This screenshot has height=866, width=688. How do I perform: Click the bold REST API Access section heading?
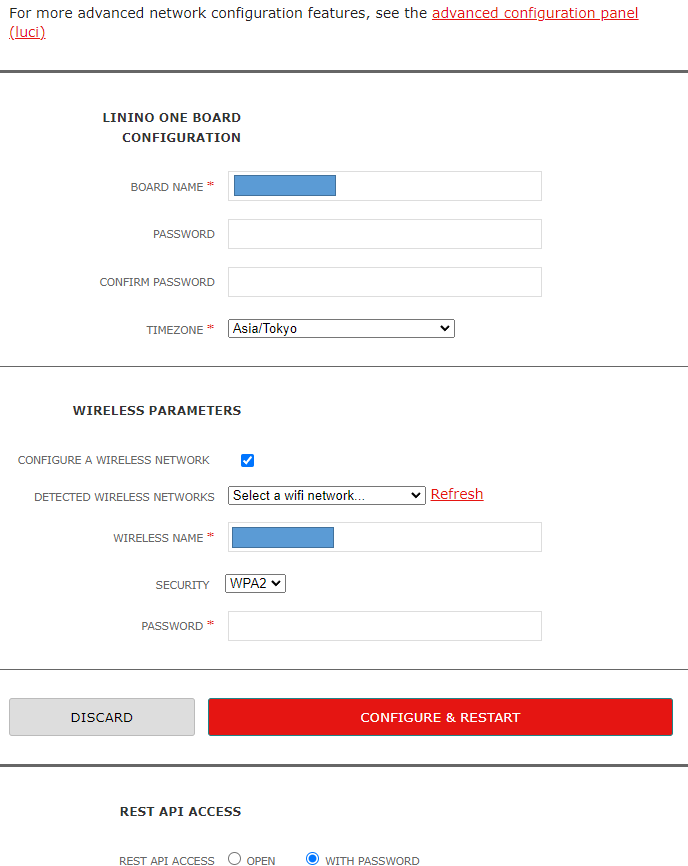coord(180,811)
